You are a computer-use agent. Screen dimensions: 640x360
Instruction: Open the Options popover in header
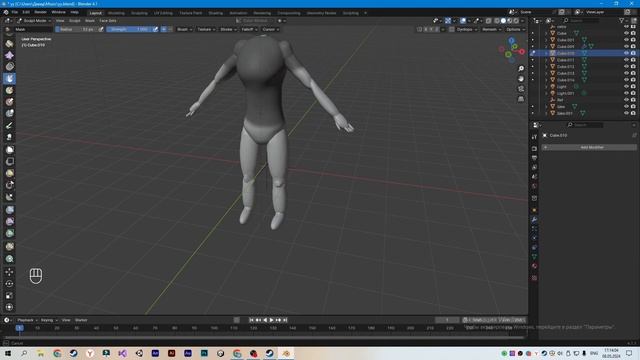[516, 29]
